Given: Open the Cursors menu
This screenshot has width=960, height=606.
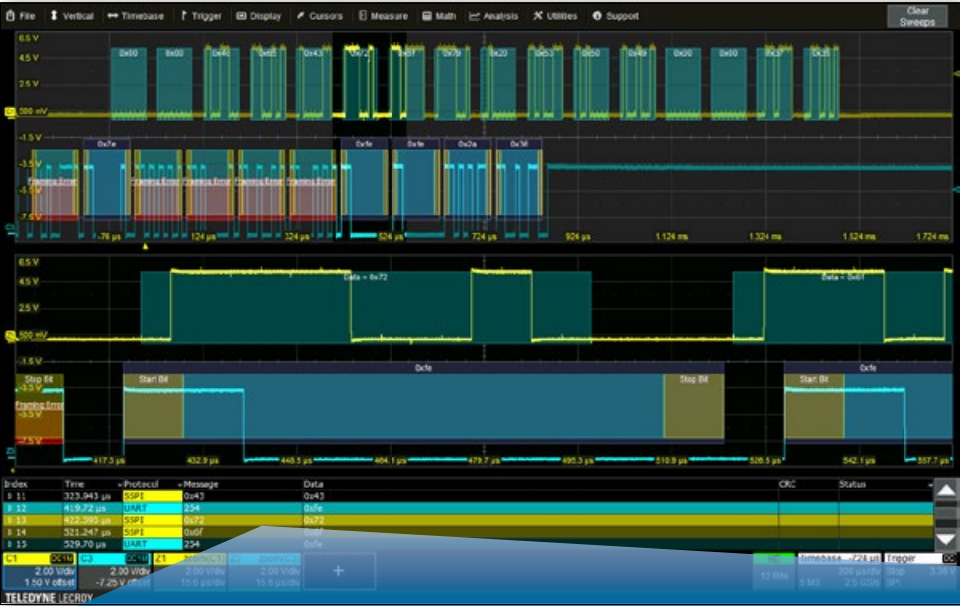Looking at the screenshot, I should click(x=319, y=16).
